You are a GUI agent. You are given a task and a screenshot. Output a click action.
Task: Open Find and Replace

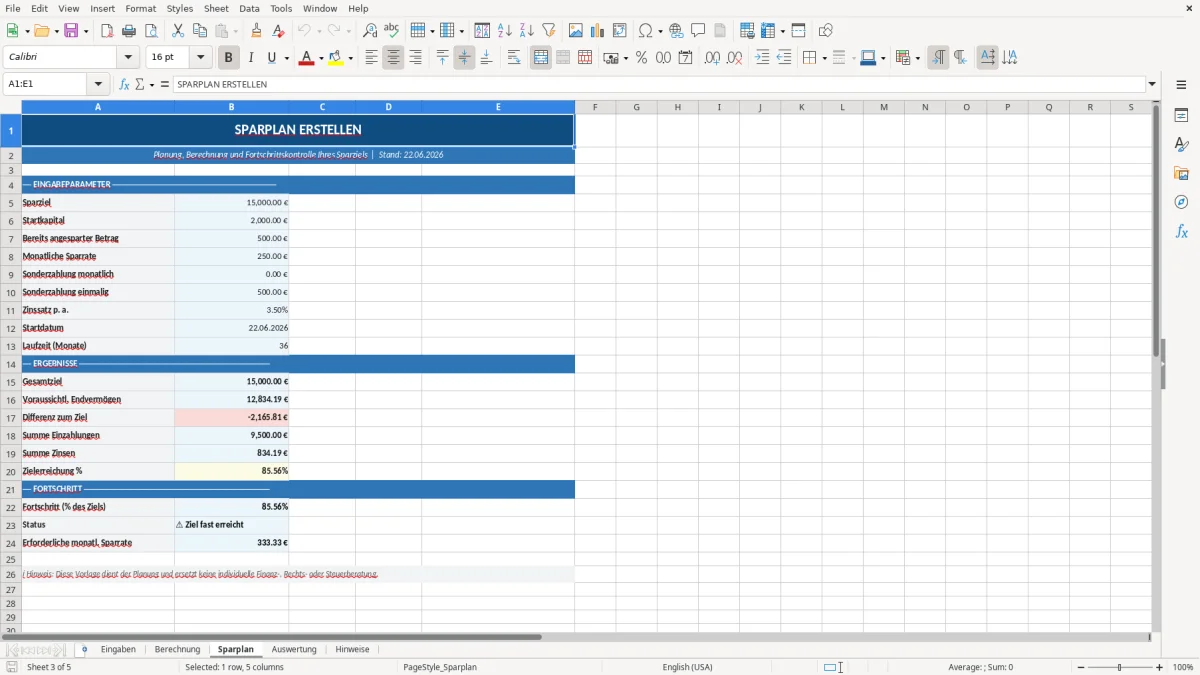(x=370, y=31)
